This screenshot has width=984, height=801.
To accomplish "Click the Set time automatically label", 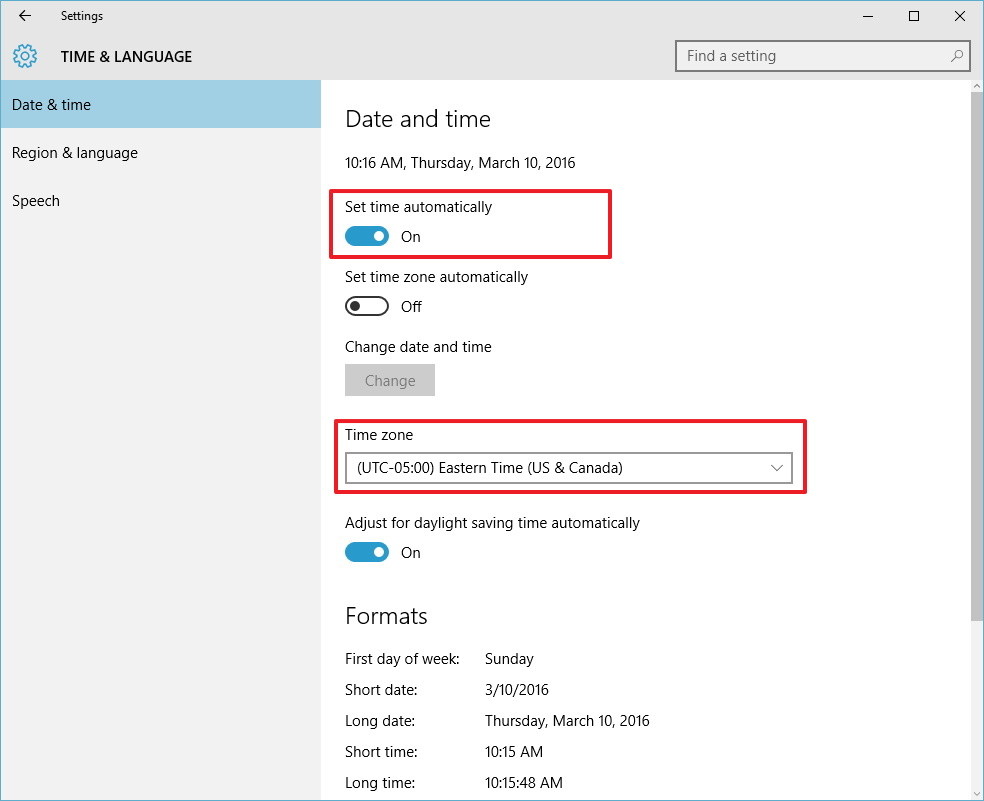I will 418,207.
